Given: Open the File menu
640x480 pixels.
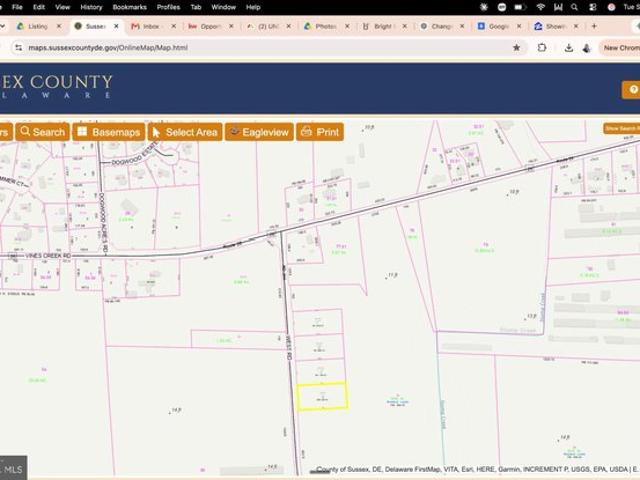Looking at the screenshot, I should [17, 7].
